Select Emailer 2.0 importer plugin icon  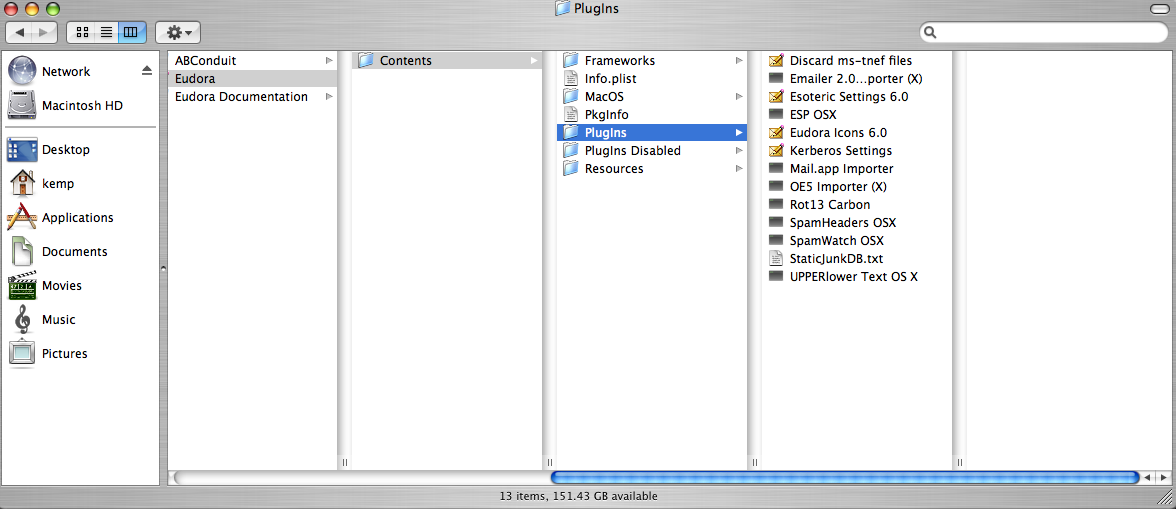coord(776,78)
